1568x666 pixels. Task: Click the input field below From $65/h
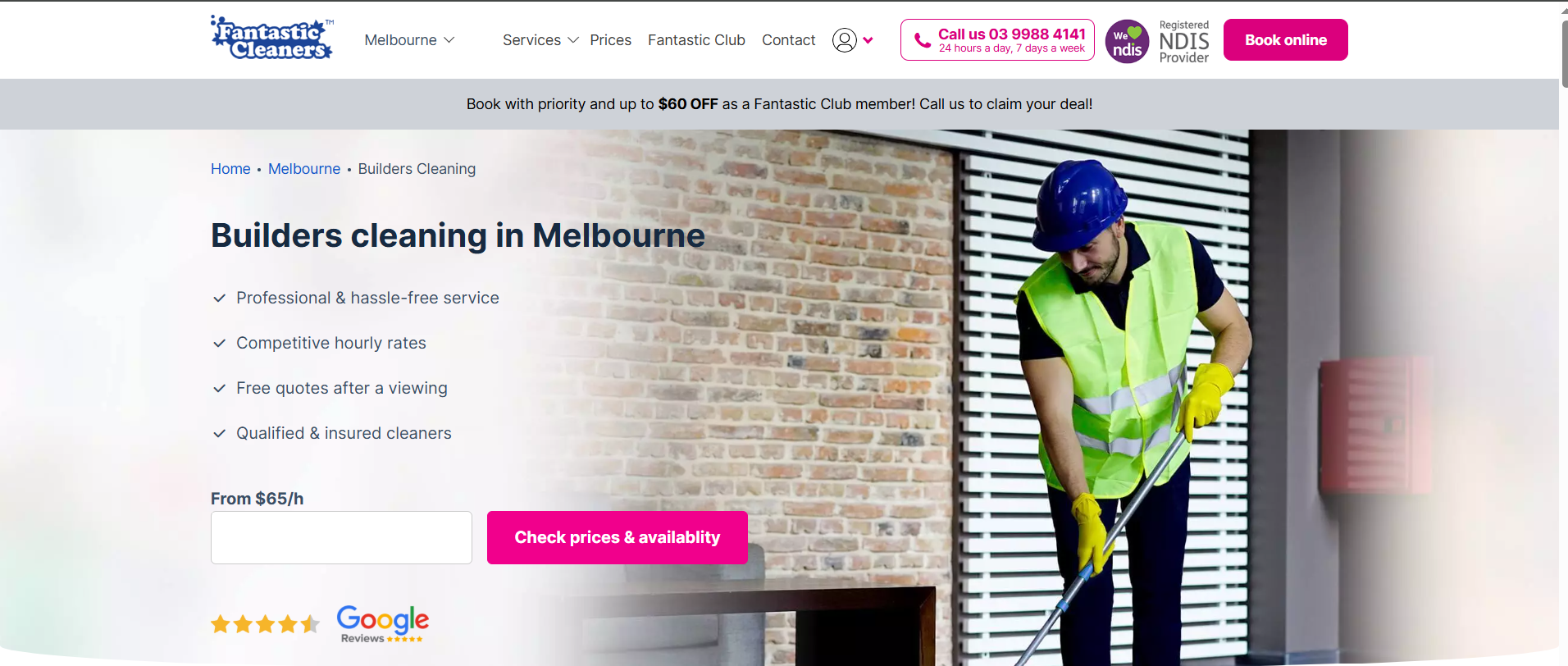point(341,537)
